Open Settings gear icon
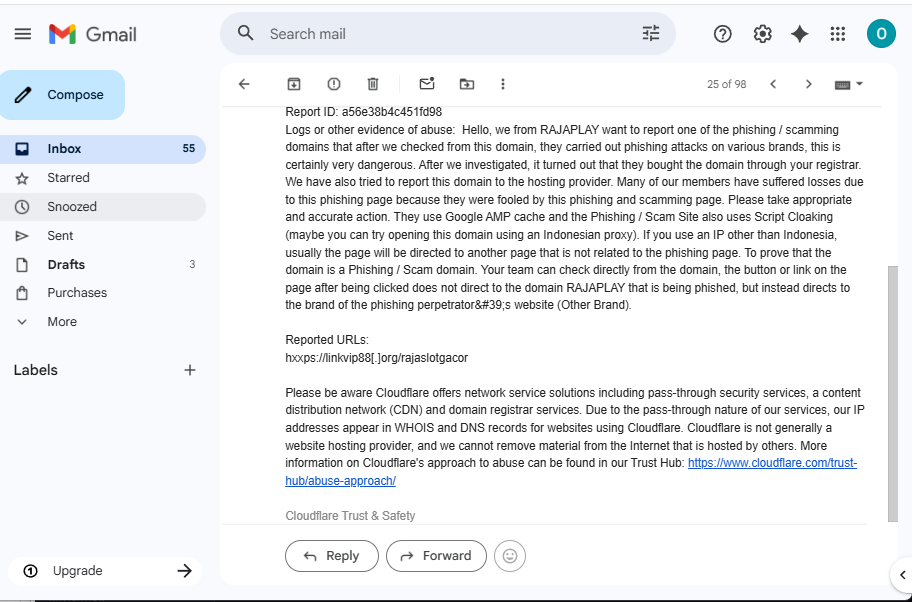The width and height of the screenshot is (912, 602). 763,34
